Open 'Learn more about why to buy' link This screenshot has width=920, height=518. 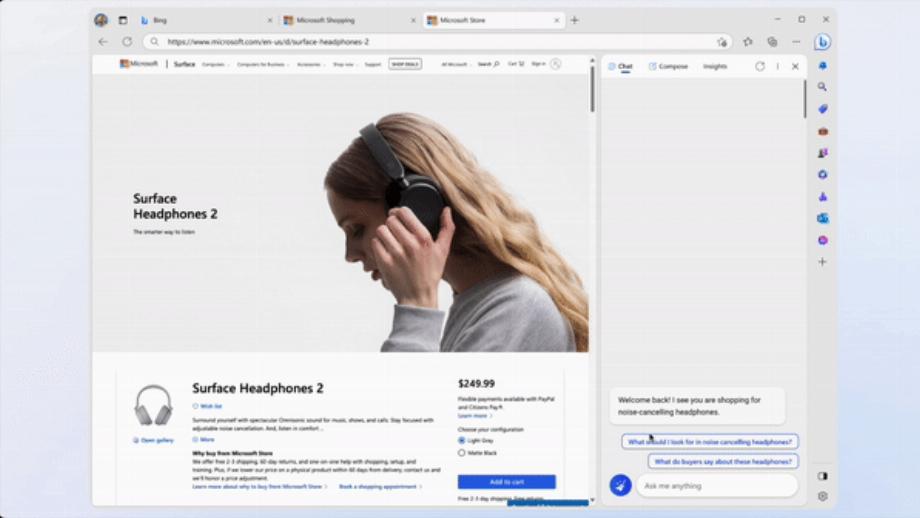pyautogui.click(x=259, y=486)
